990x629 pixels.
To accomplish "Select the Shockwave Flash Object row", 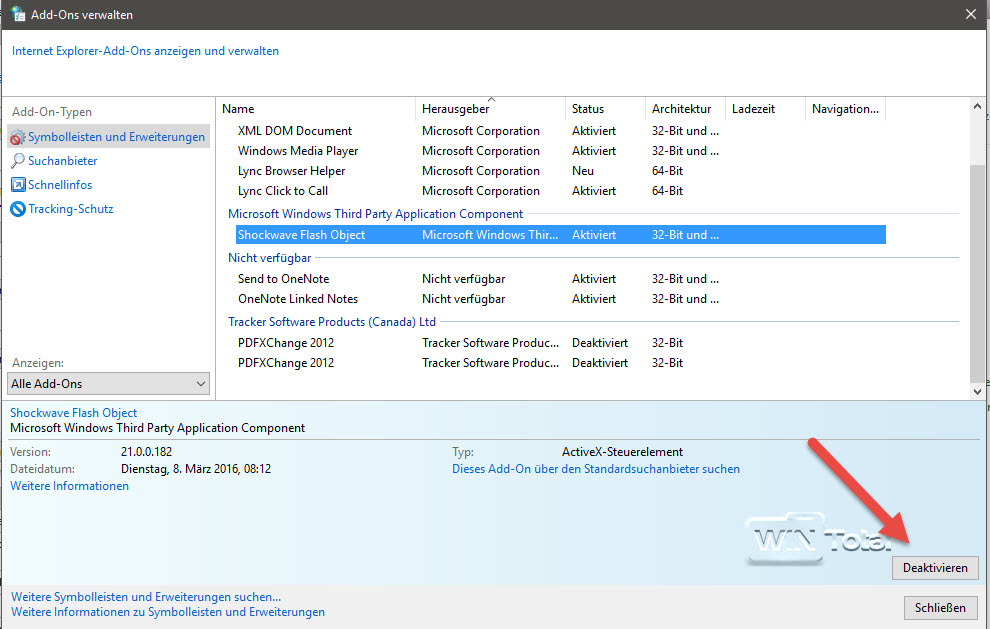I will [301, 235].
